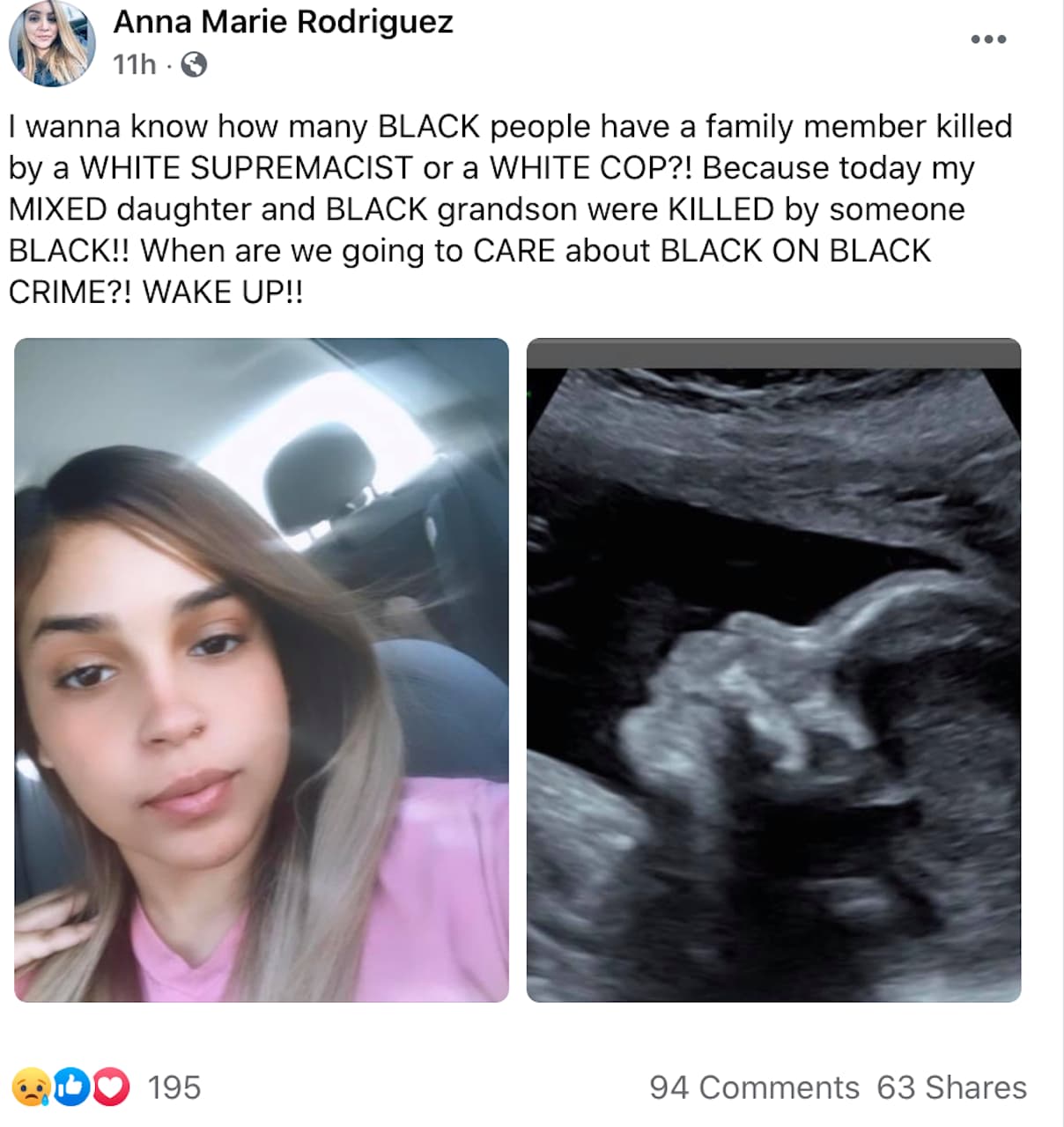The width and height of the screenshot is (1064, 1127).
Task: Open the selfie photo in pink shirt
Action: tap(262, 670)
